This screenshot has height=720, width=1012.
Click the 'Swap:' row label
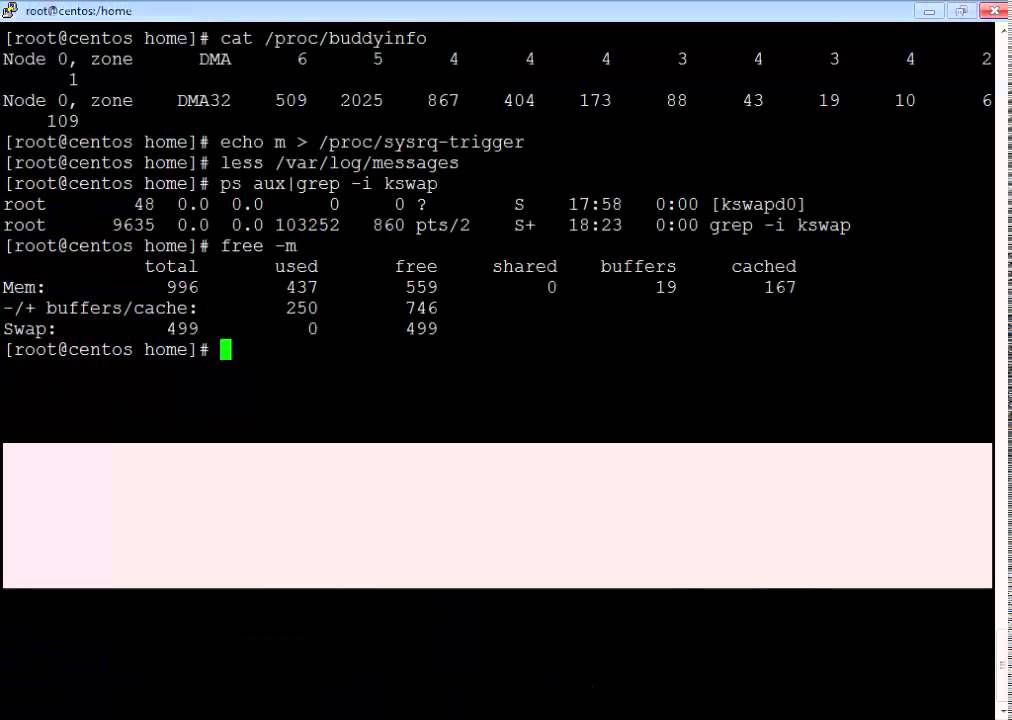point(30,329)
